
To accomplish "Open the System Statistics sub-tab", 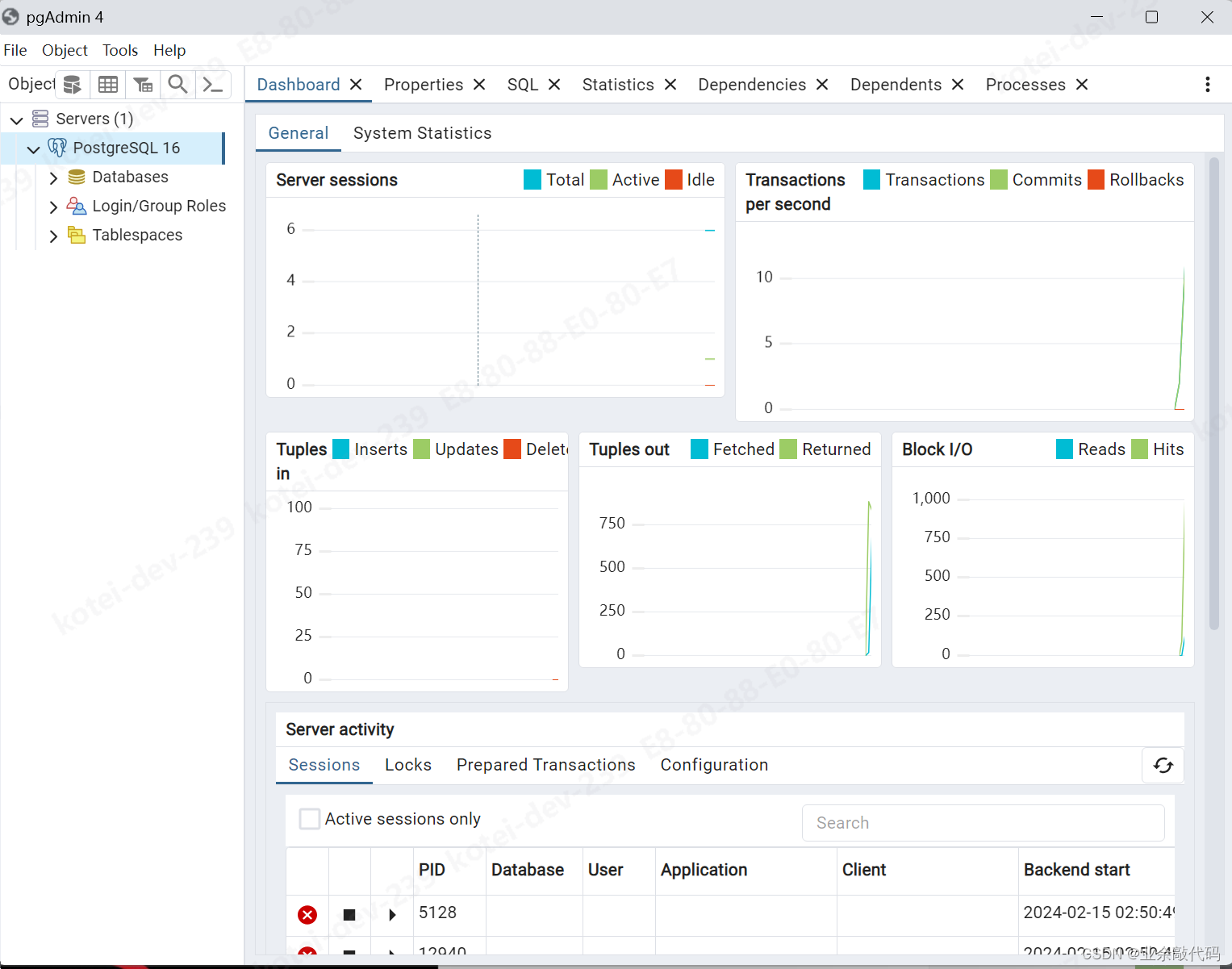I will [422, 133].
